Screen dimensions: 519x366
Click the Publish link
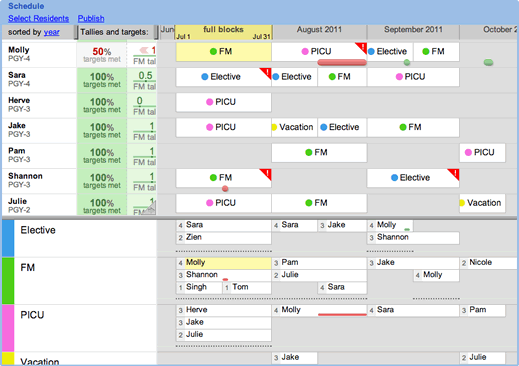pos(91,18)
